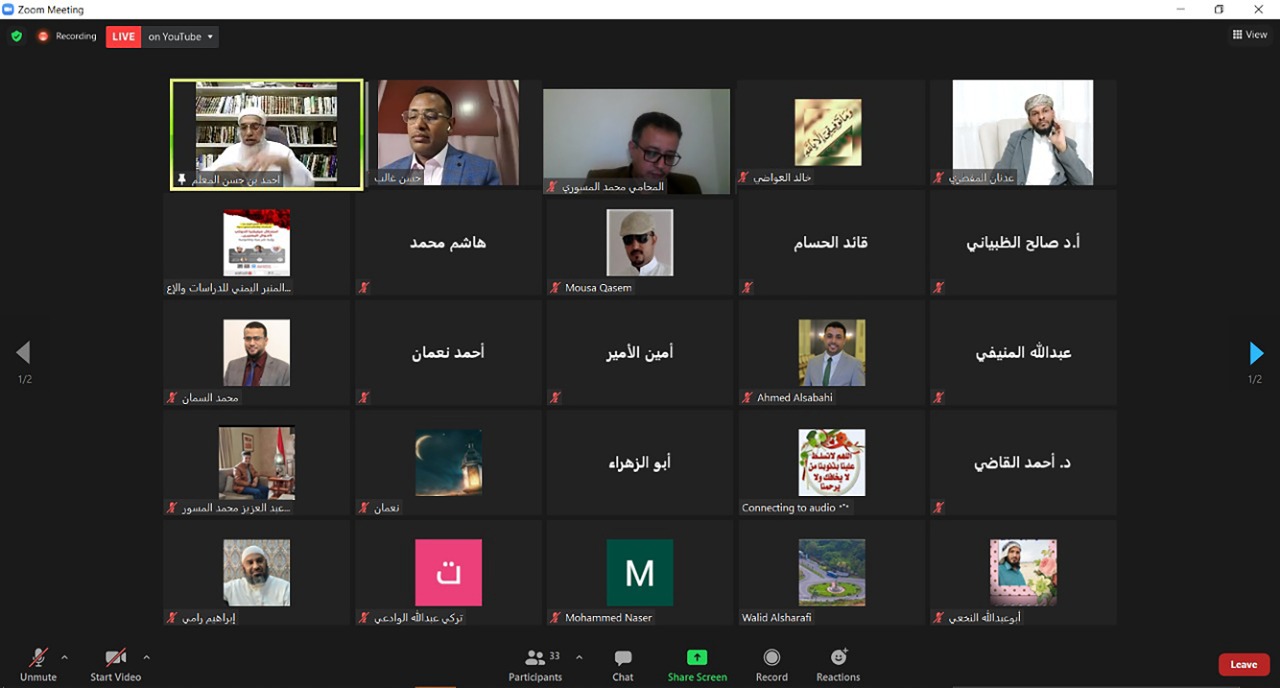Start sharing with Share Screen
This screenshot has height=688, width=1280.
[x=697, y=658]
